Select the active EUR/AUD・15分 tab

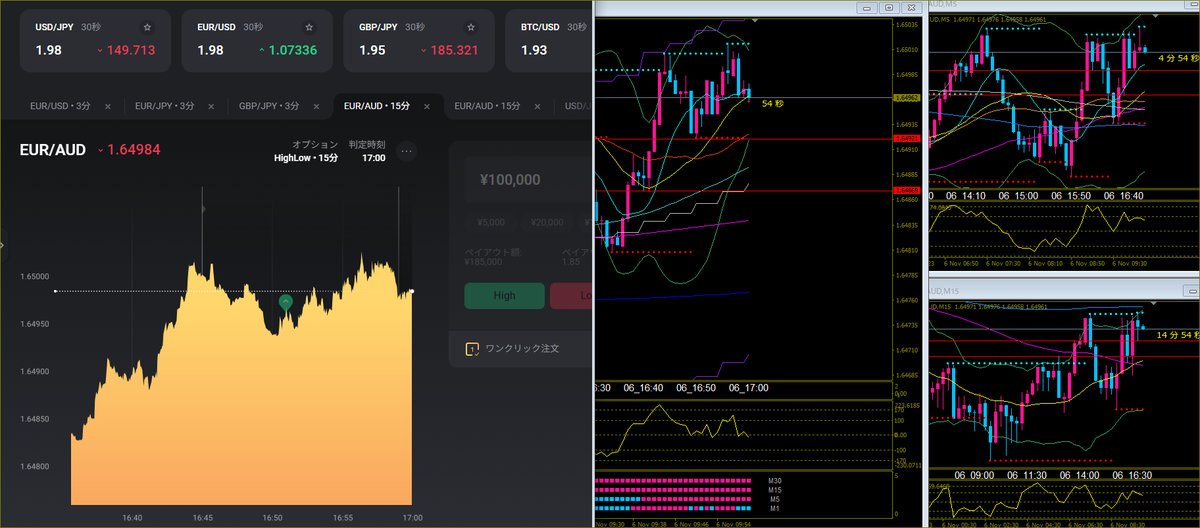point(376,106)
